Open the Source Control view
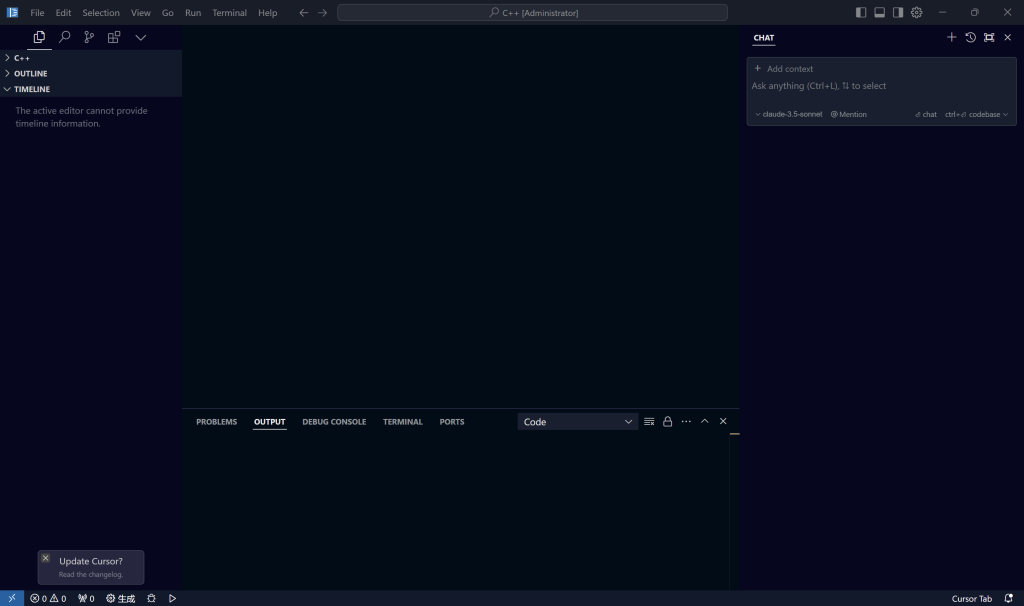This screenshot has width=1024, height=606. click(x=89, y=37)
